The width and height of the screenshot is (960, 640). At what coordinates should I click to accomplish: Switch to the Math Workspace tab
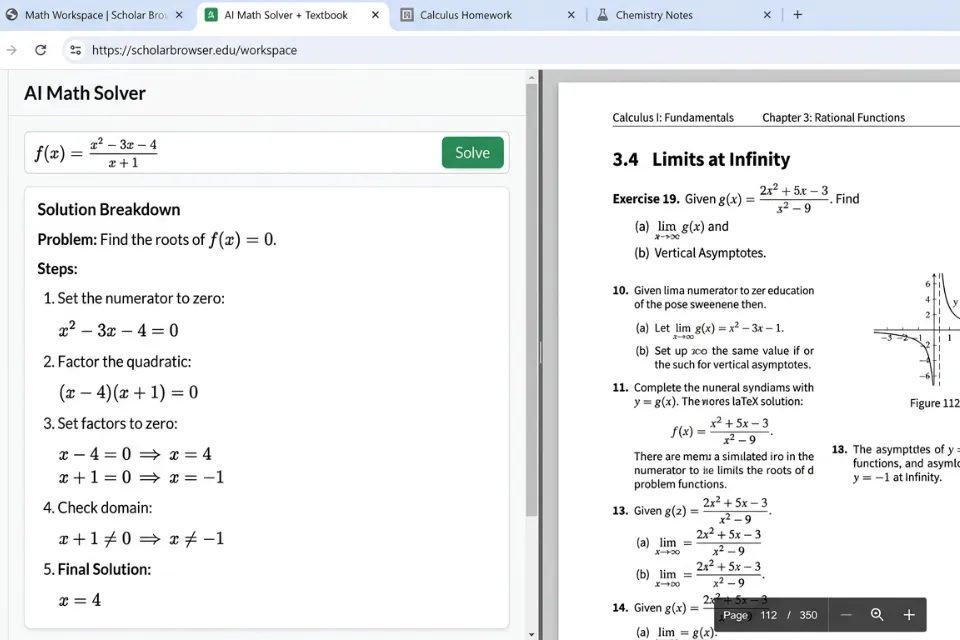click(x=95, y=16)
